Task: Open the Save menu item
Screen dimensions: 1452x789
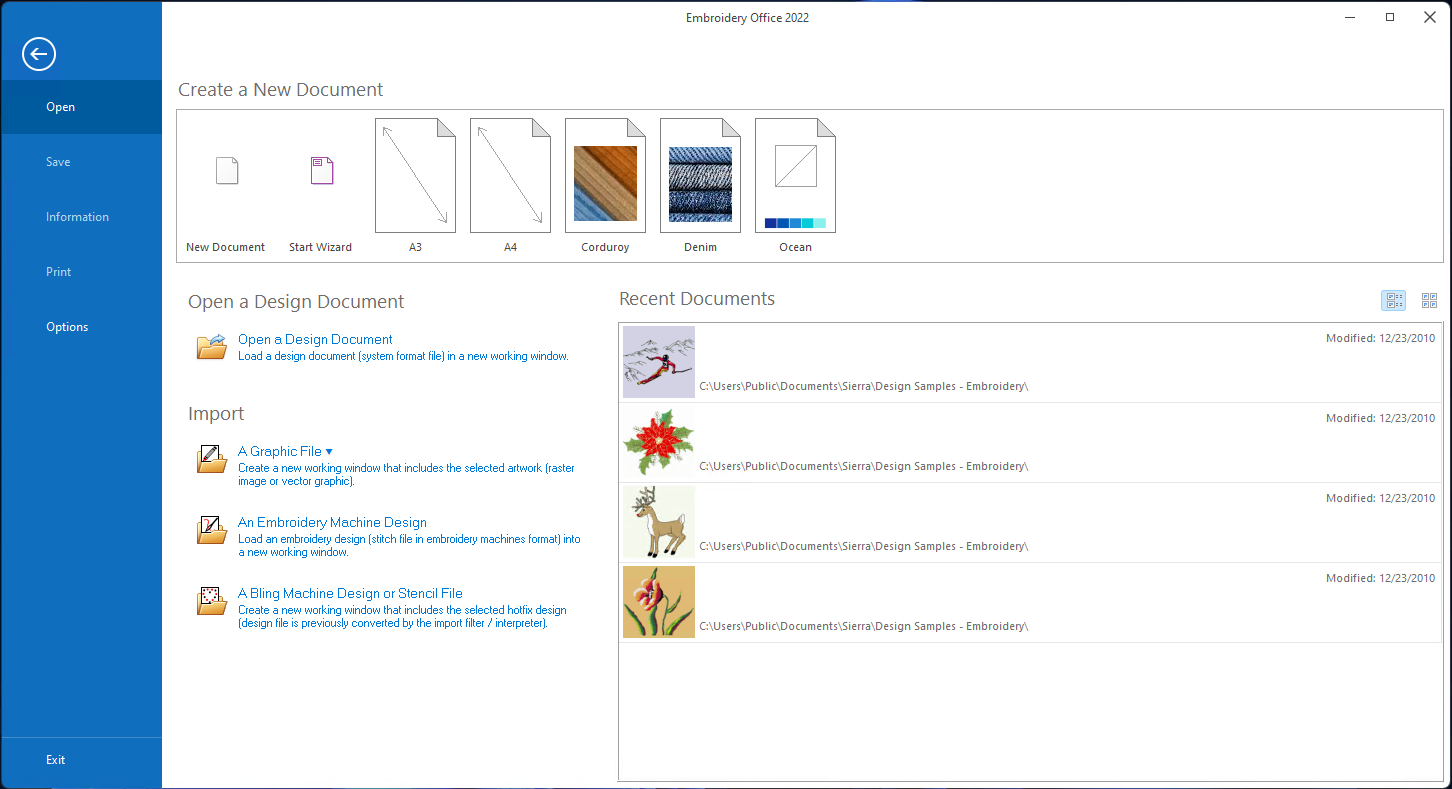Action: pos(58,162)
